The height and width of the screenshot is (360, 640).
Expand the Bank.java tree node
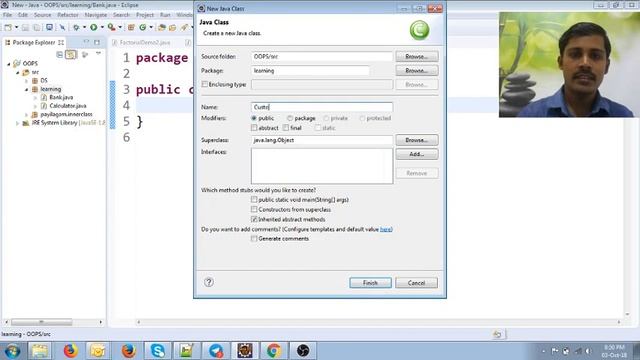[36, 98]
